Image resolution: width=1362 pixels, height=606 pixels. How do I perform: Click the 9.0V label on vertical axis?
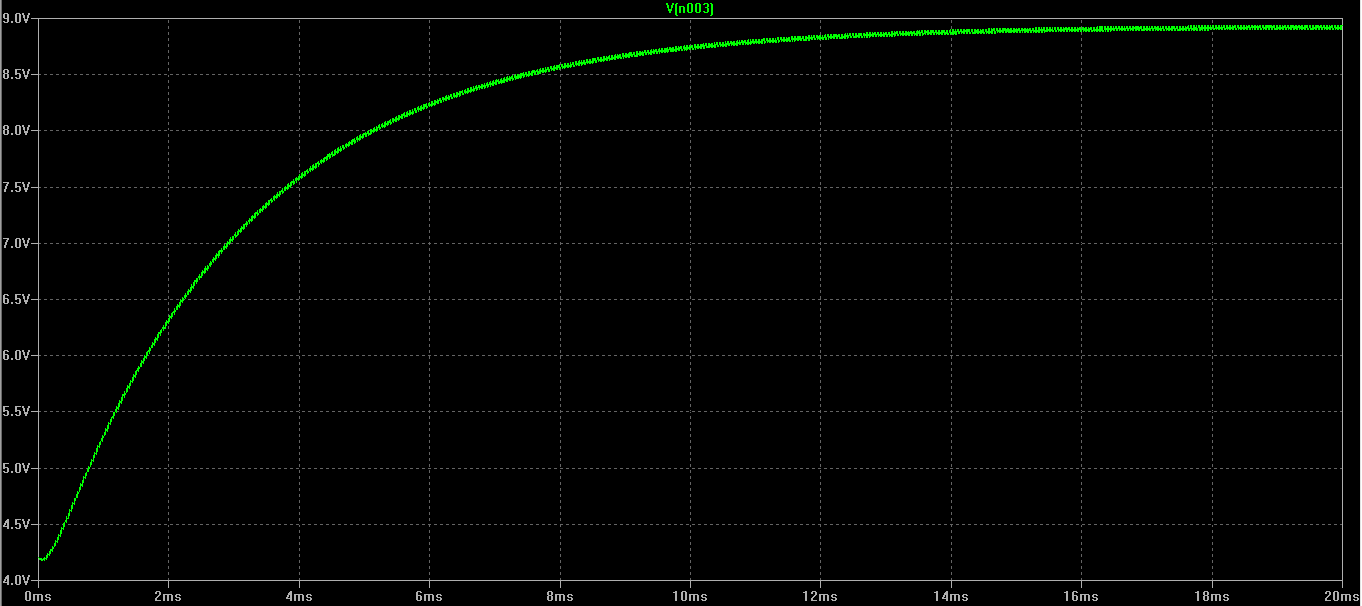[x=16, y=19]
